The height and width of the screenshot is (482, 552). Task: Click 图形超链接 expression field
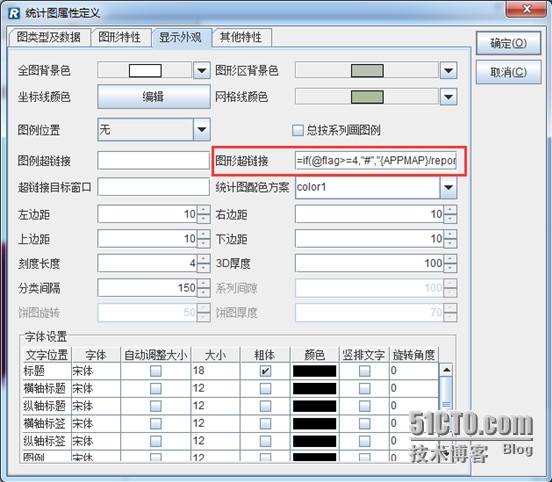point(376,161)
